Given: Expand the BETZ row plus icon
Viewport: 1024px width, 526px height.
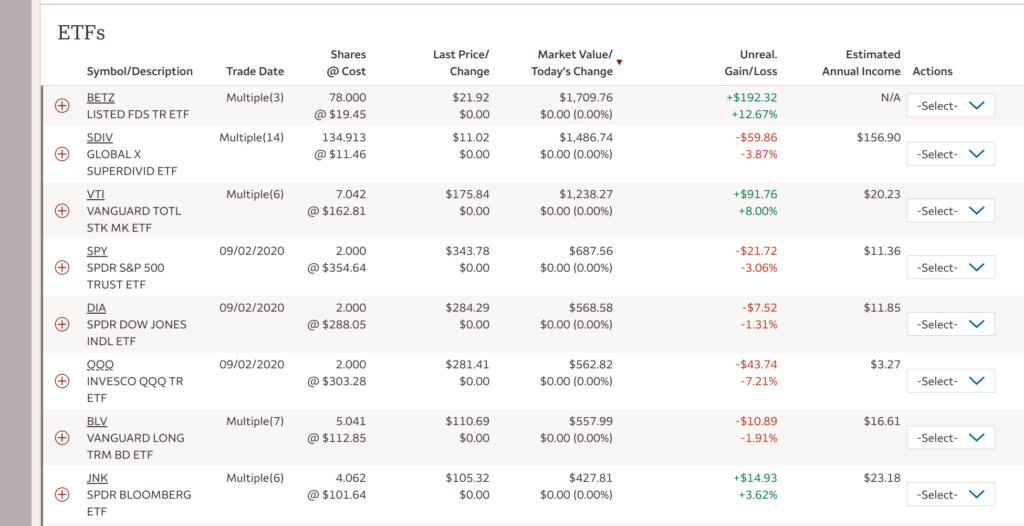Looking at the screenshot, I should pyautogui.click(x=62, y=106).
